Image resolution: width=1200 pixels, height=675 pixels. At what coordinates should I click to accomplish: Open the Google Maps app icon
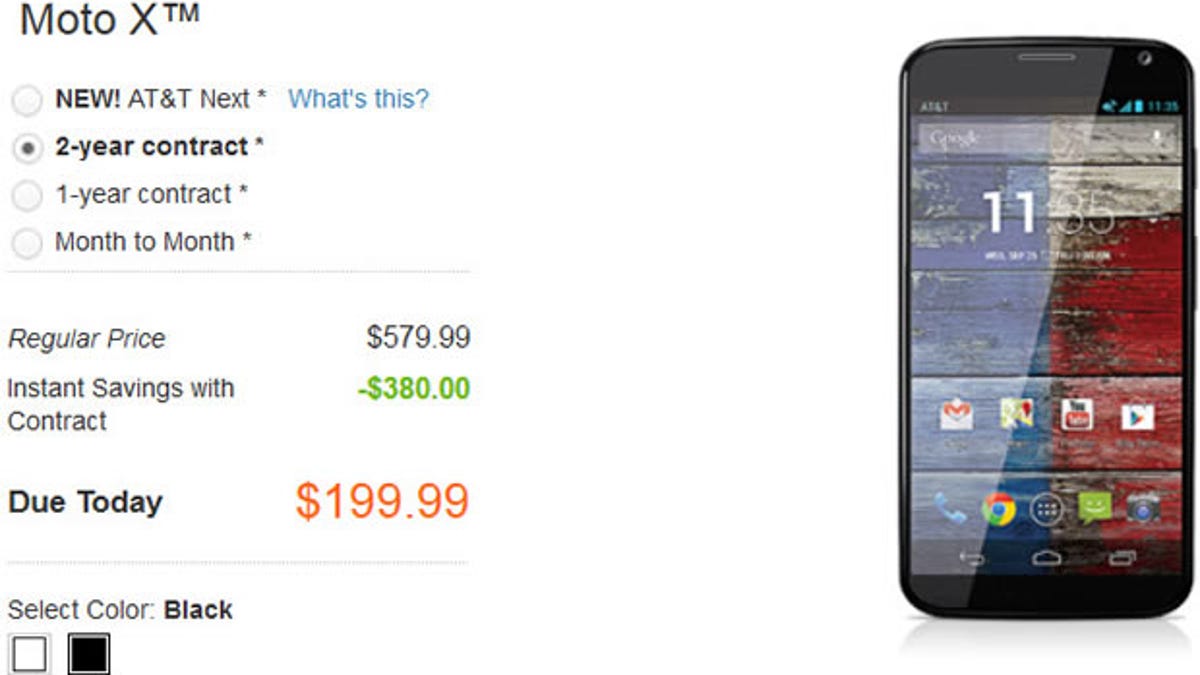coord(1016,415)
